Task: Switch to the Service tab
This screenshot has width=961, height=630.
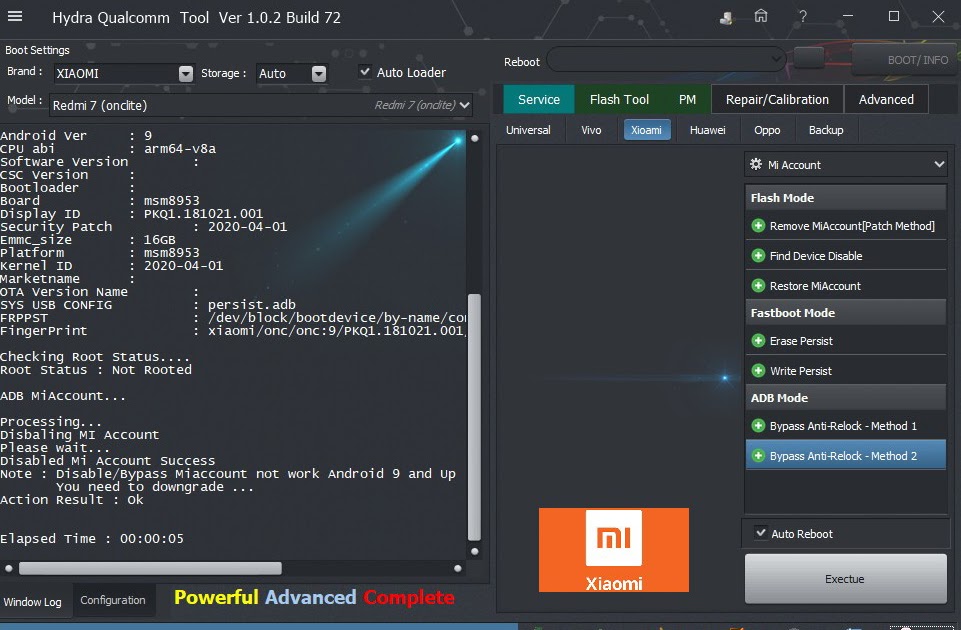Action: (539, 99)
